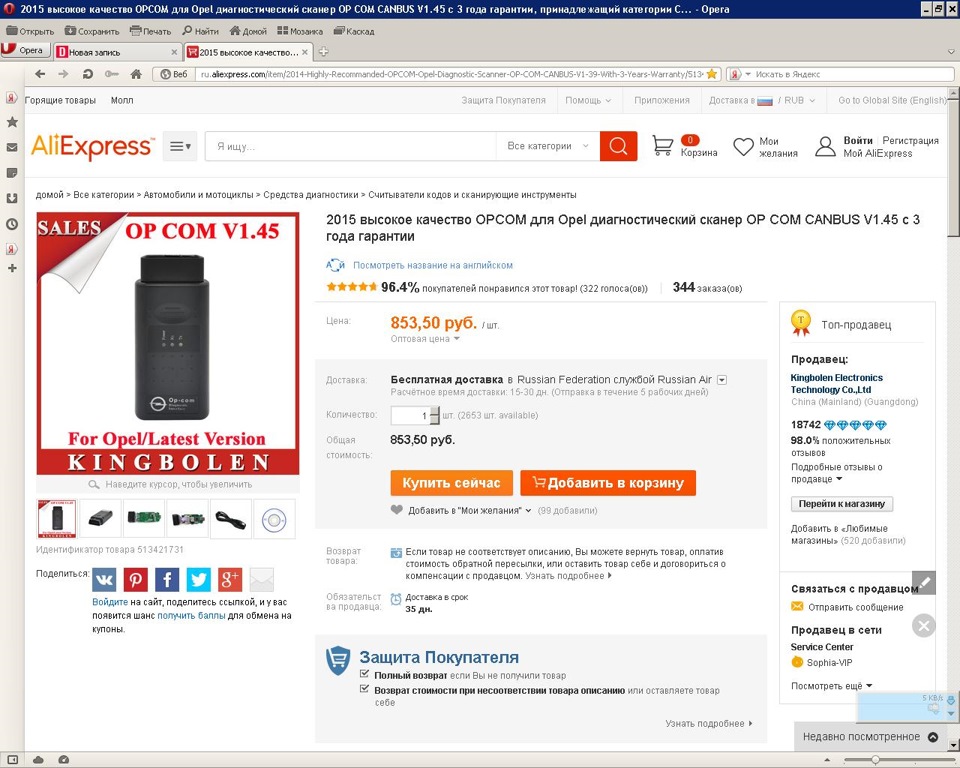The image size is (960, 768).
Task: Expand the Оптовая цена dropdown
Action: click(425, 339)
